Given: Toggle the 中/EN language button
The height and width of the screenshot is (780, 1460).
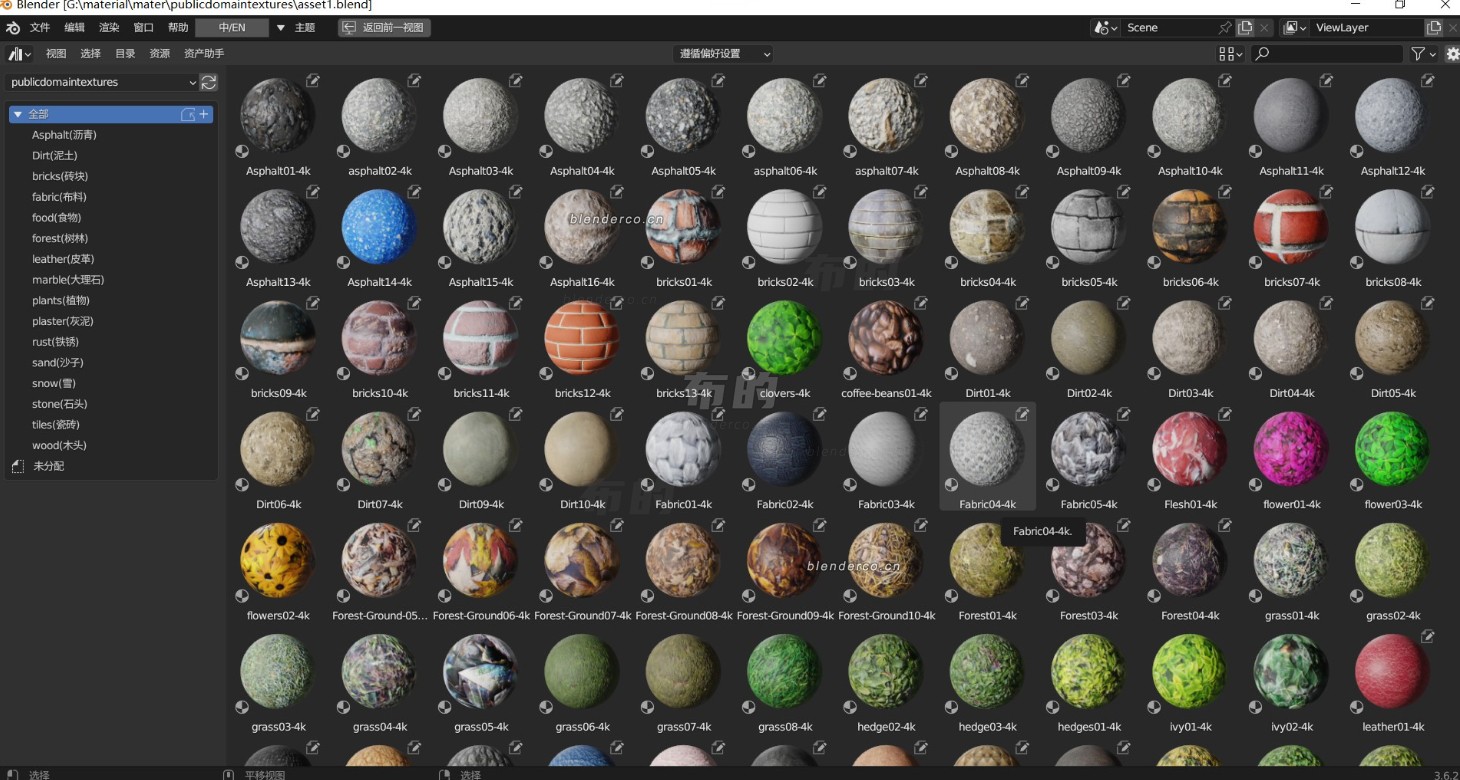Looking at the screenshot, I should (x=232, y=28).
